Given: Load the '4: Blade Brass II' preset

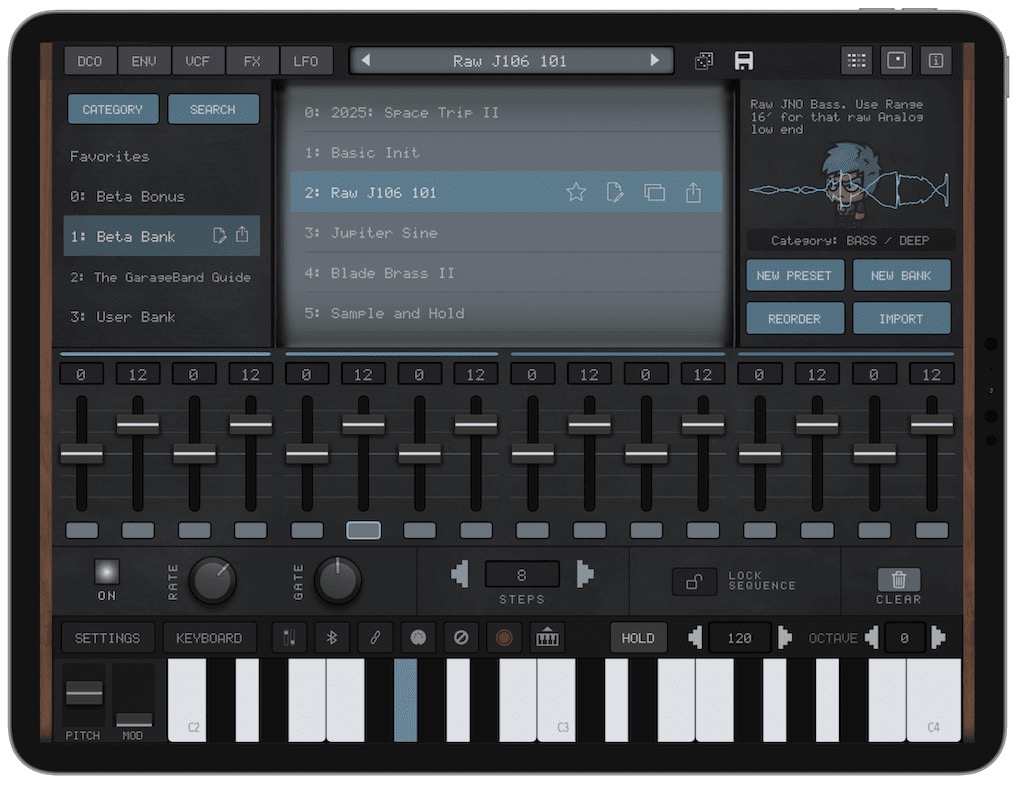Looking at the screenshot, I should (x=506, y=273).
